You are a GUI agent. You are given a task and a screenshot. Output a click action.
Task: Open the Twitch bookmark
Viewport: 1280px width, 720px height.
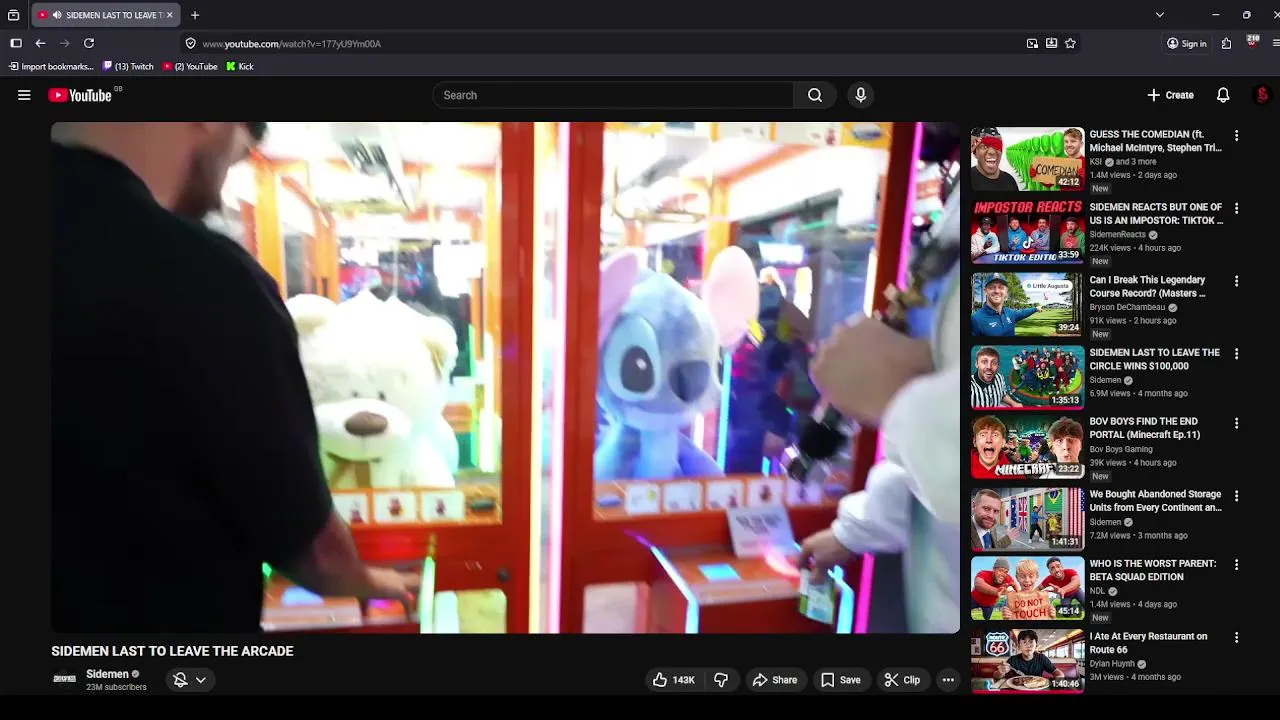[128, 67]
